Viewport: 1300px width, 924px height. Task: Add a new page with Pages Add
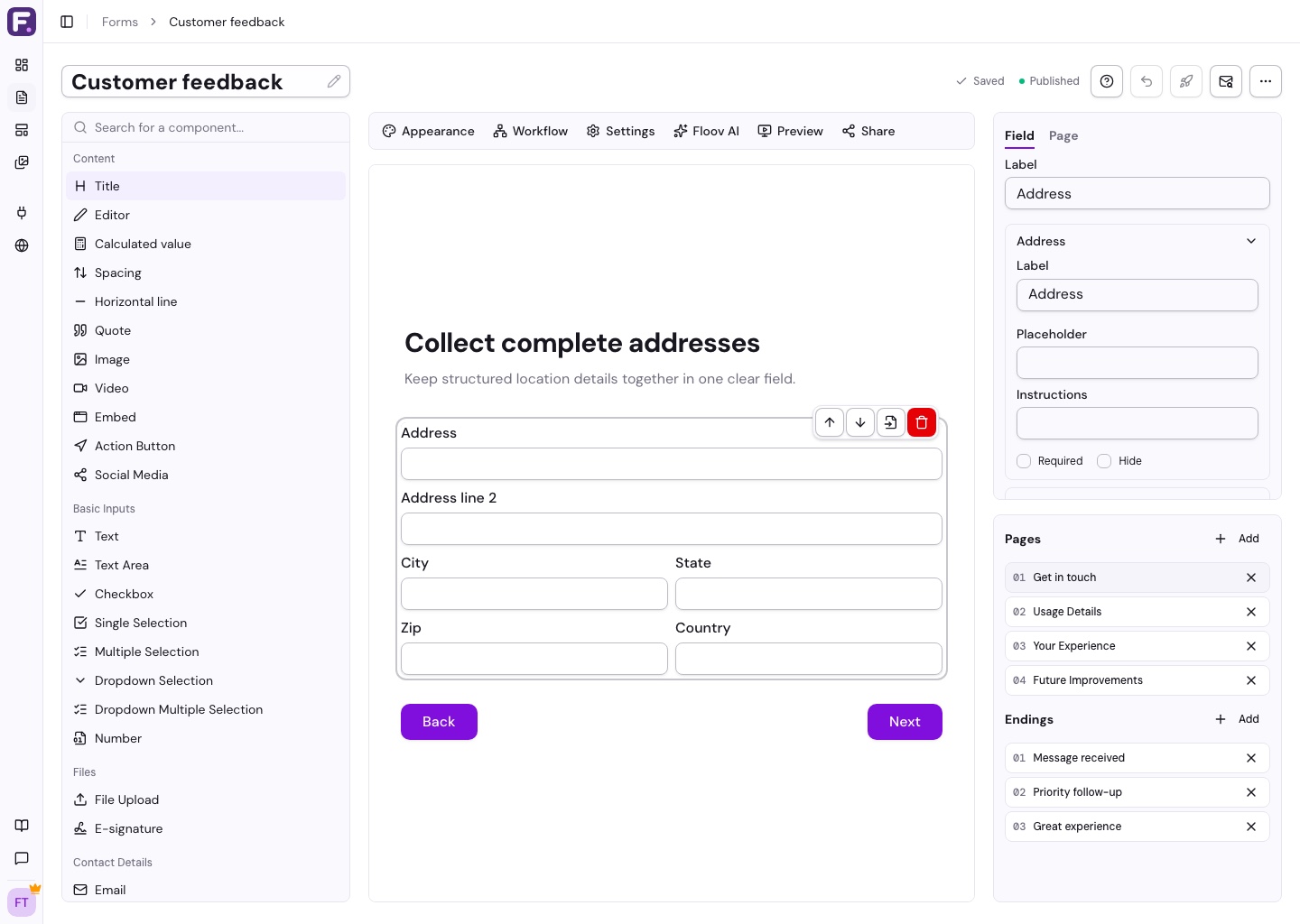coord(1238,539)
